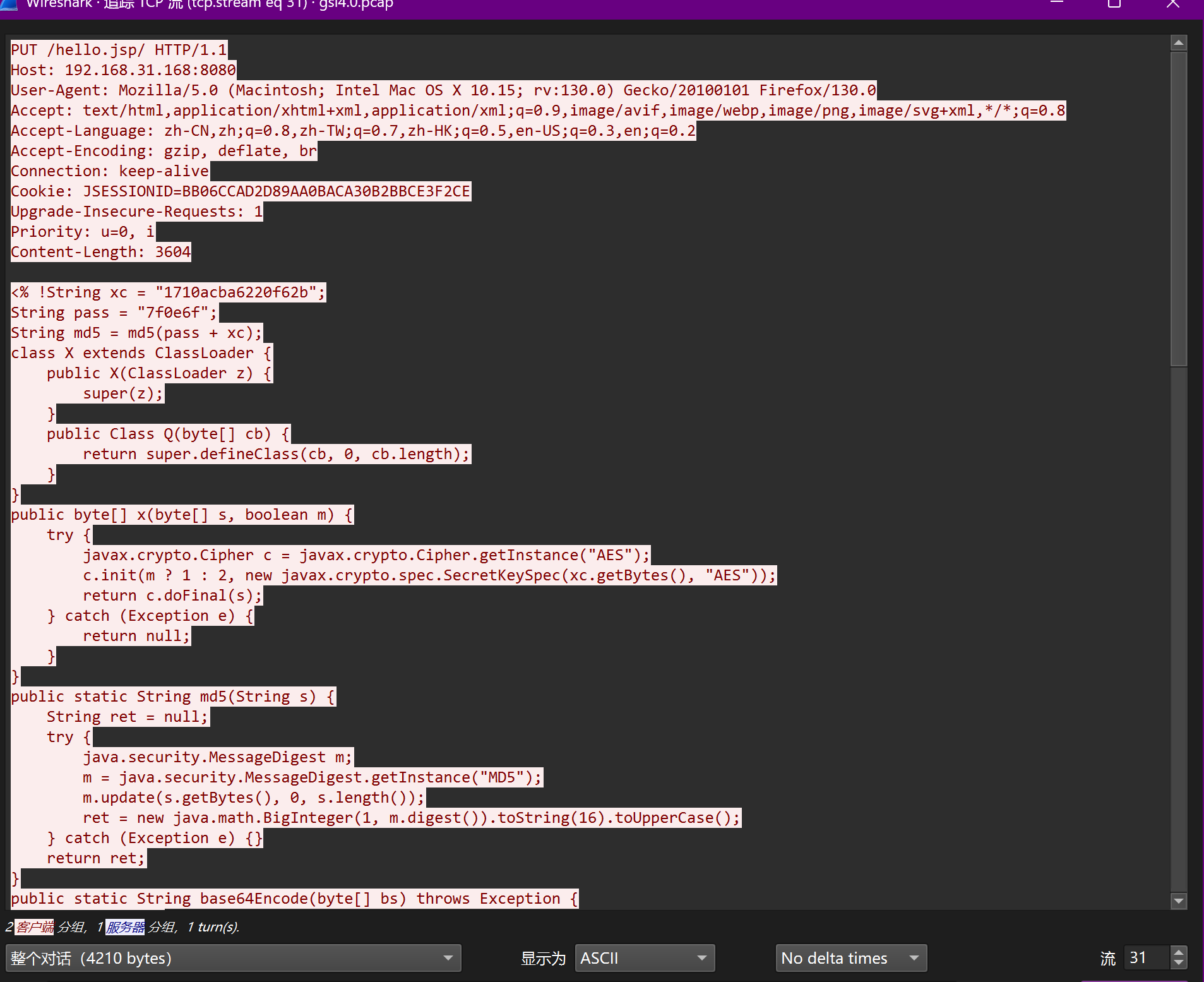Click the Cipher.getInstance("AES") line
Image resolution: width=1204 pixels, height=982 pixels.
pos(366,555)
